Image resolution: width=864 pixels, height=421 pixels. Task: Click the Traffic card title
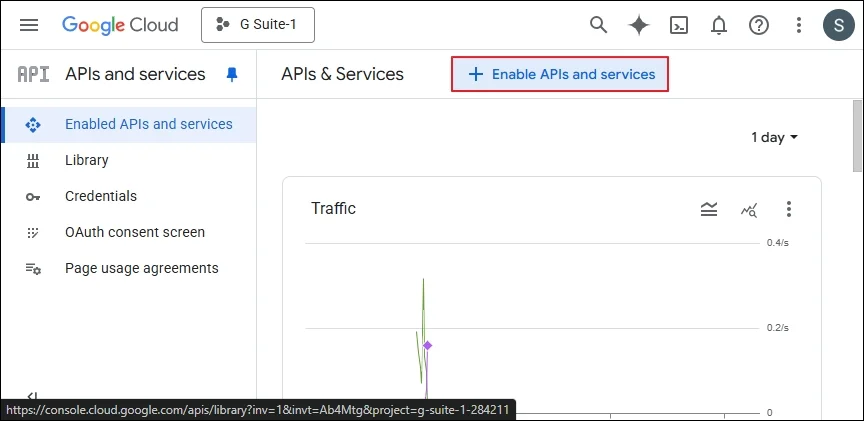pyautogui.click(x=333, y=208)
